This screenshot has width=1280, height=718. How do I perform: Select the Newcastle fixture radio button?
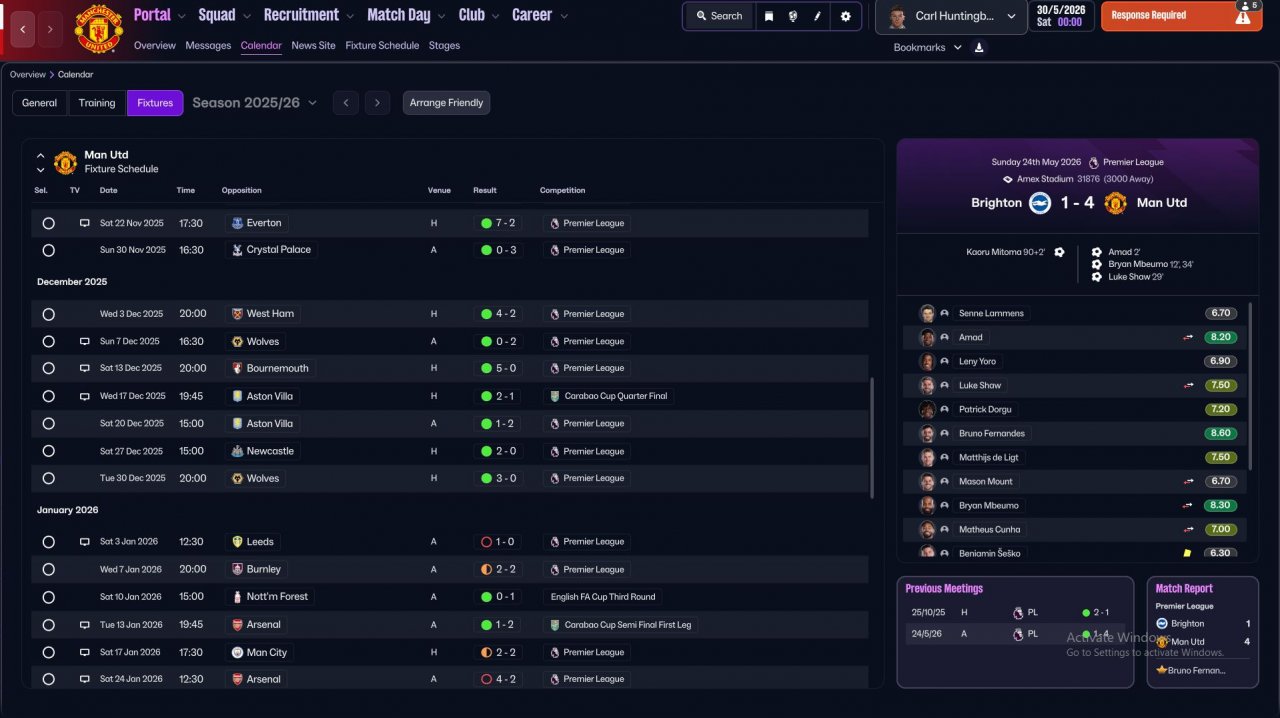(48, 451)
